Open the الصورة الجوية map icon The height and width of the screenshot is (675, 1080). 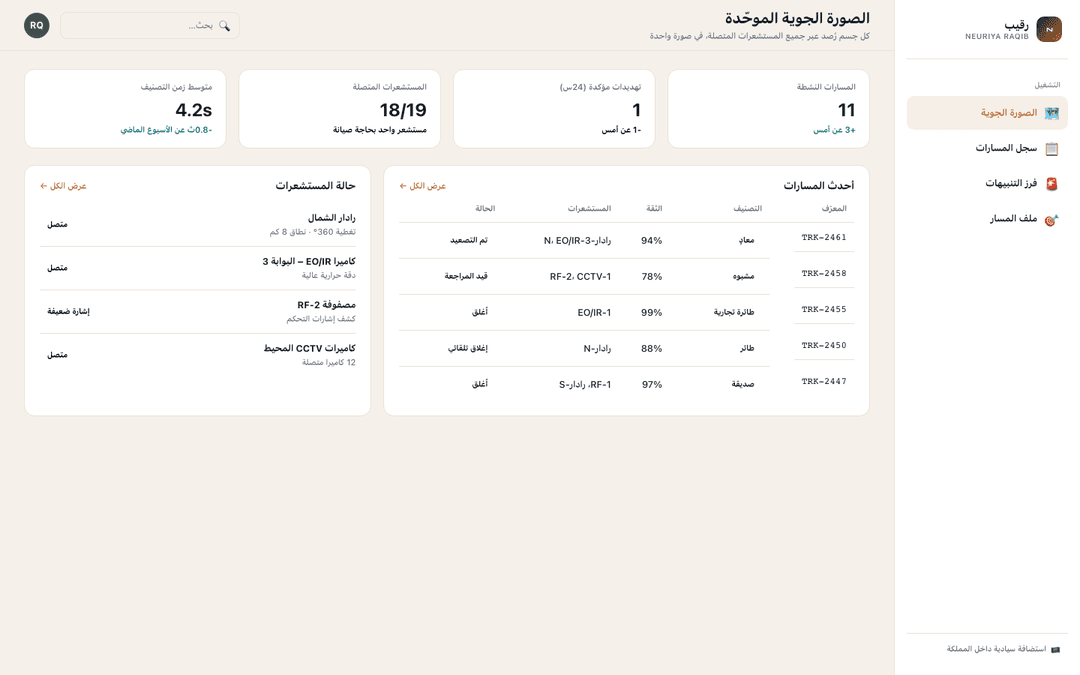1051,113
